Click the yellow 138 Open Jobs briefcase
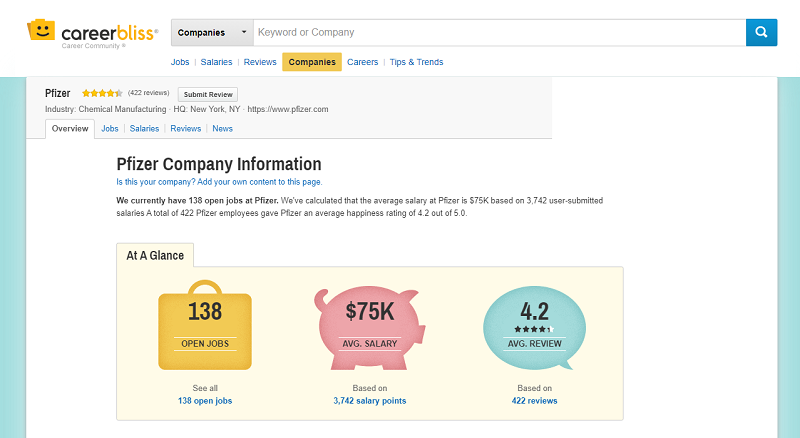The height and width of the screenshot is (438, 800). (205, 325)
